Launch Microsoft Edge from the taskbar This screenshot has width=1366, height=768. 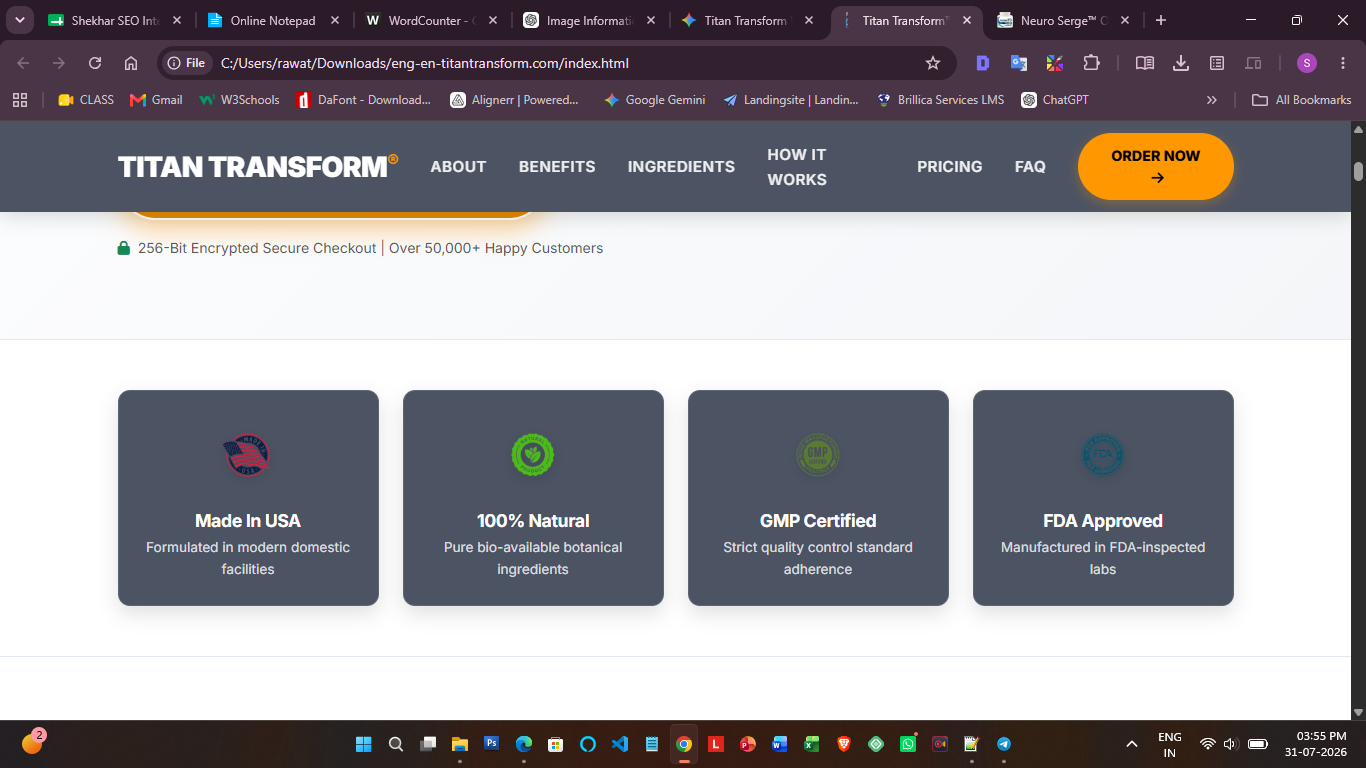(524, 744)
